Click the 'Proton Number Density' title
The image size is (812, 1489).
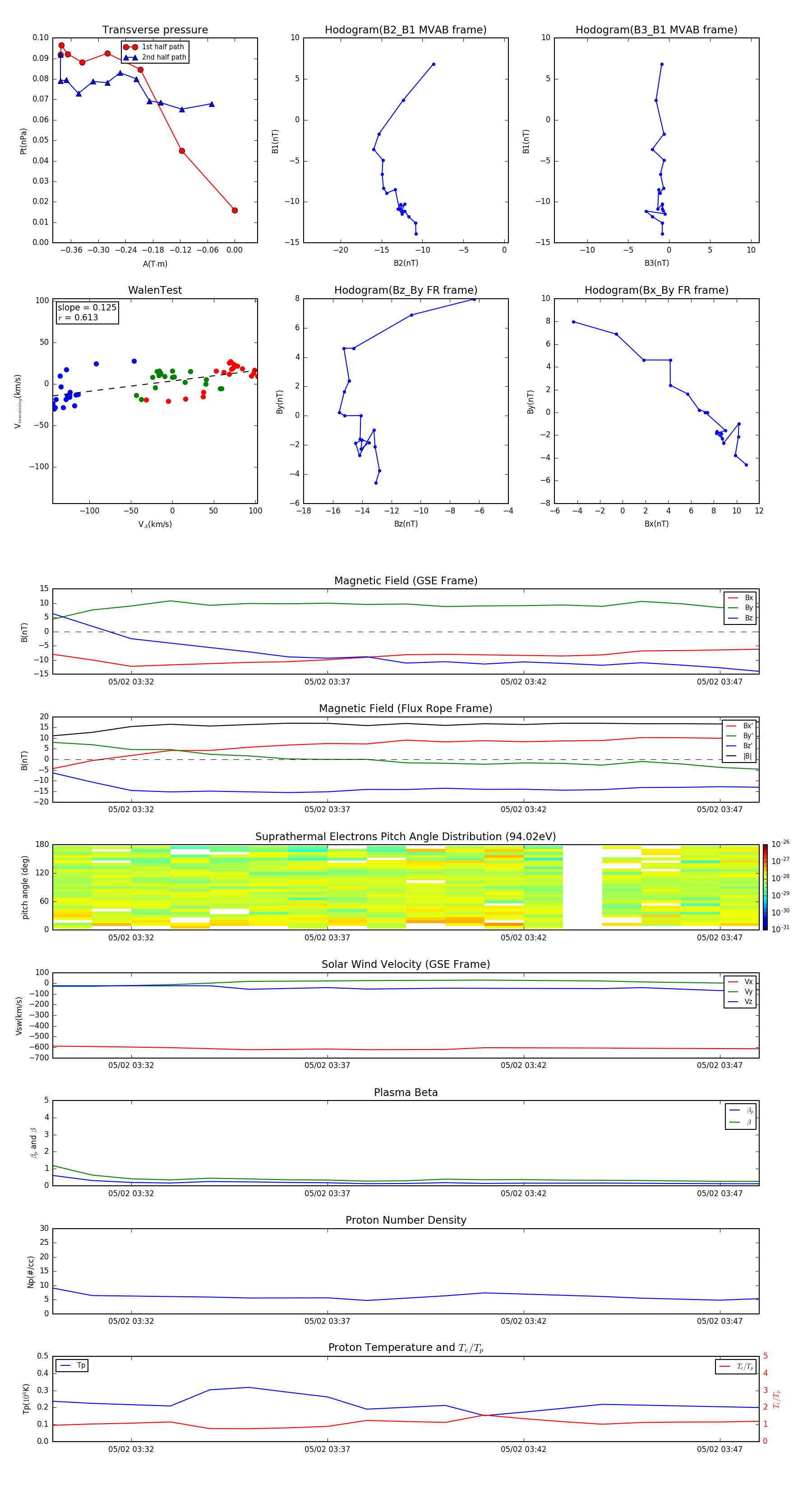coord(406,1220)
